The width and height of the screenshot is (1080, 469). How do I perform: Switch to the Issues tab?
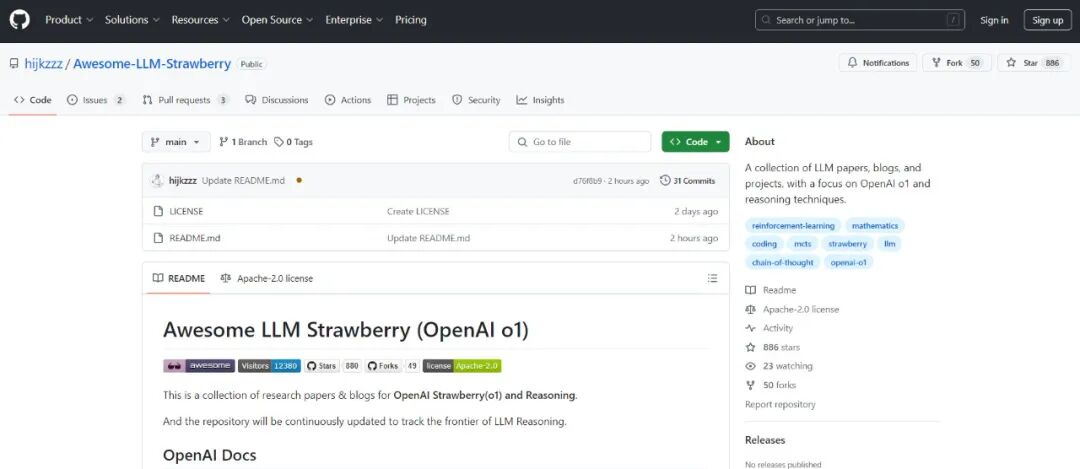(96, 100)
